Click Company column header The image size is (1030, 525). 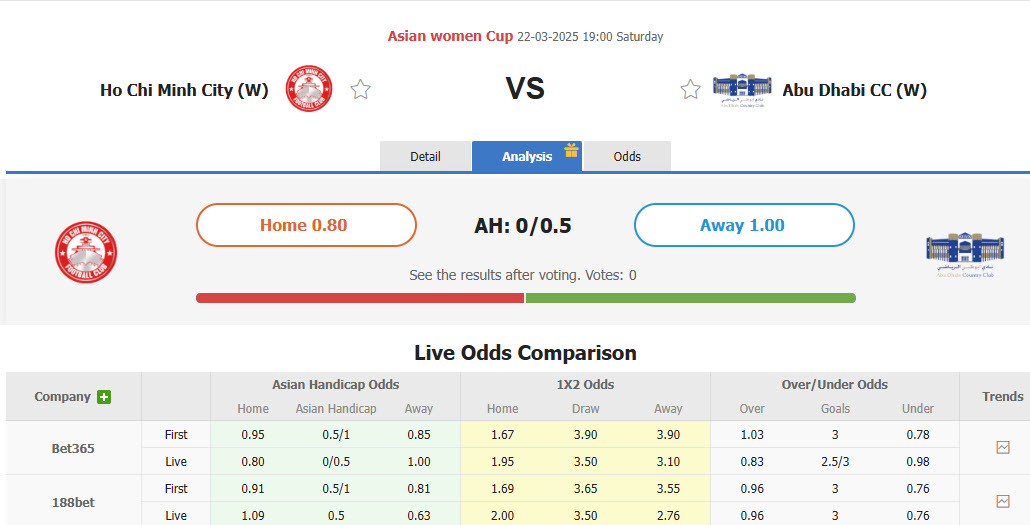point(62,397)
